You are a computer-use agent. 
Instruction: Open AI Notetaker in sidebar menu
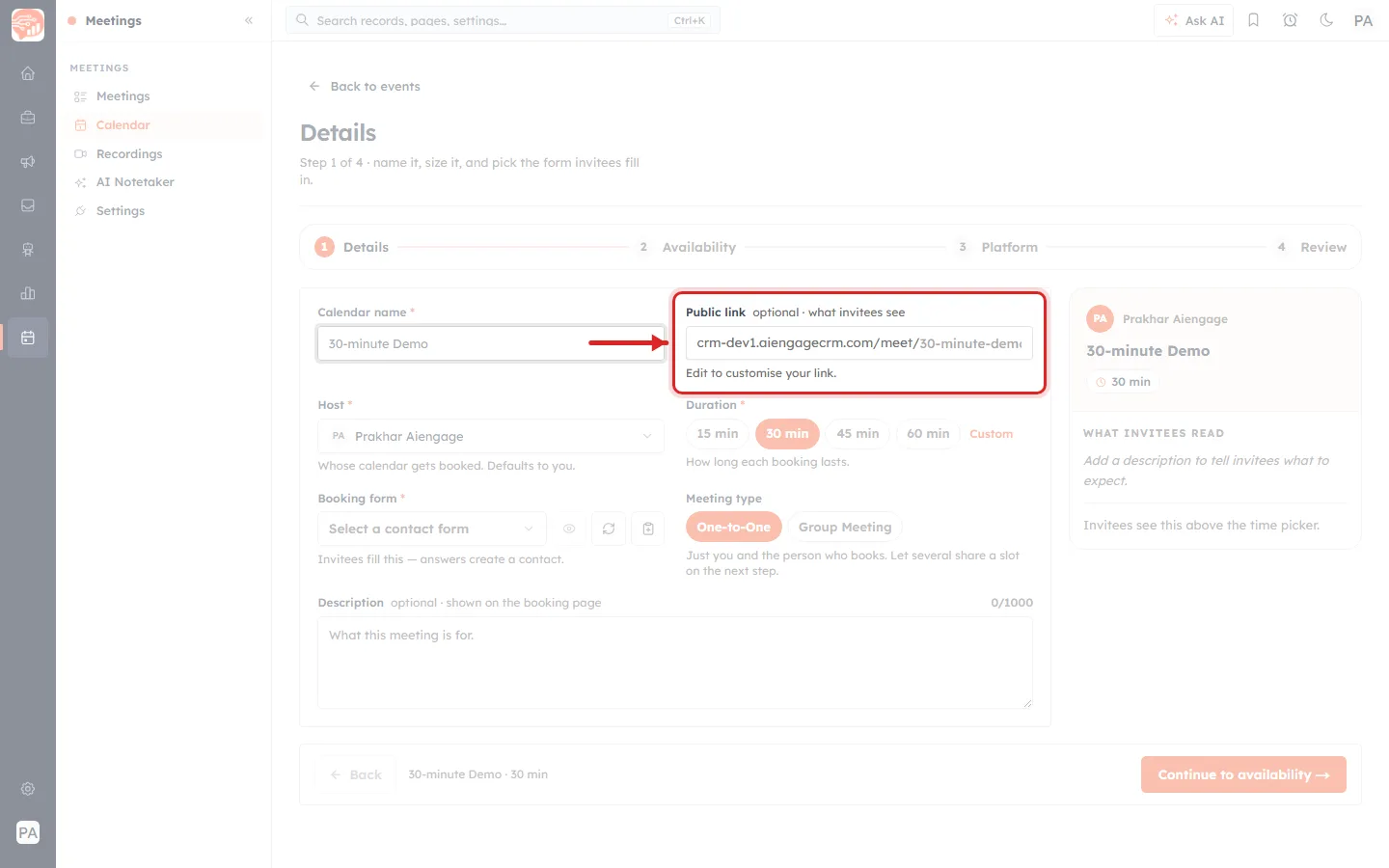coord(166,182)
